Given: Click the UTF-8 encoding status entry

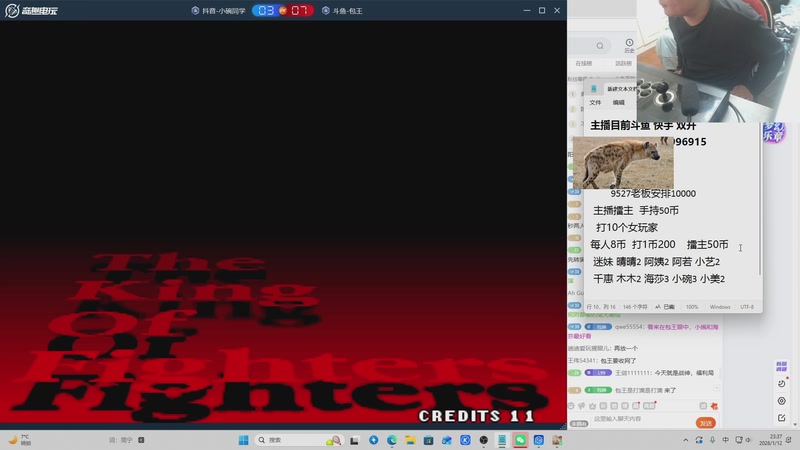Looking at the screenshot, I should click(747, 307).
